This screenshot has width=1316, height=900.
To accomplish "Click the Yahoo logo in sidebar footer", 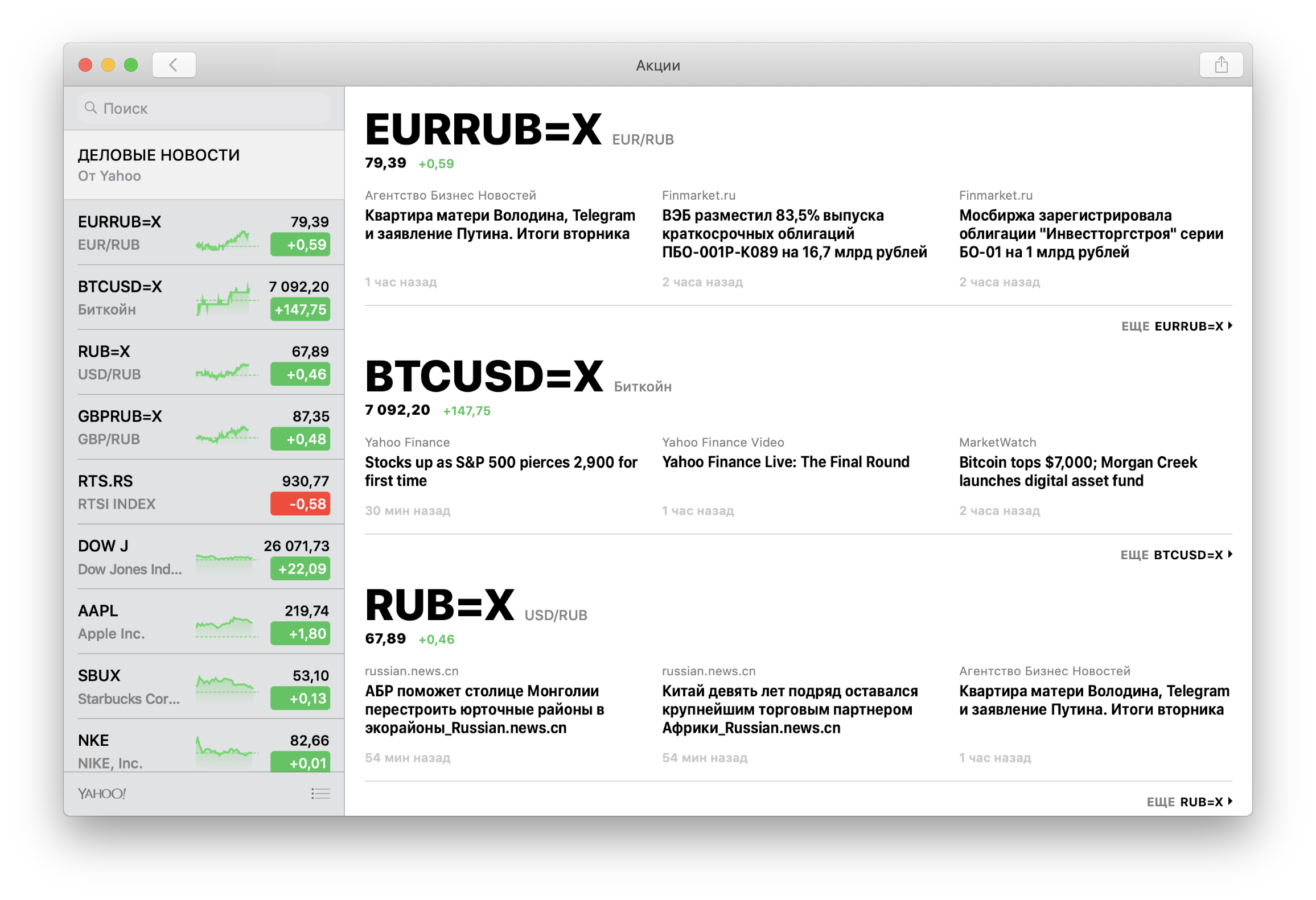I will pyautogui.click(x=102, y=793).
